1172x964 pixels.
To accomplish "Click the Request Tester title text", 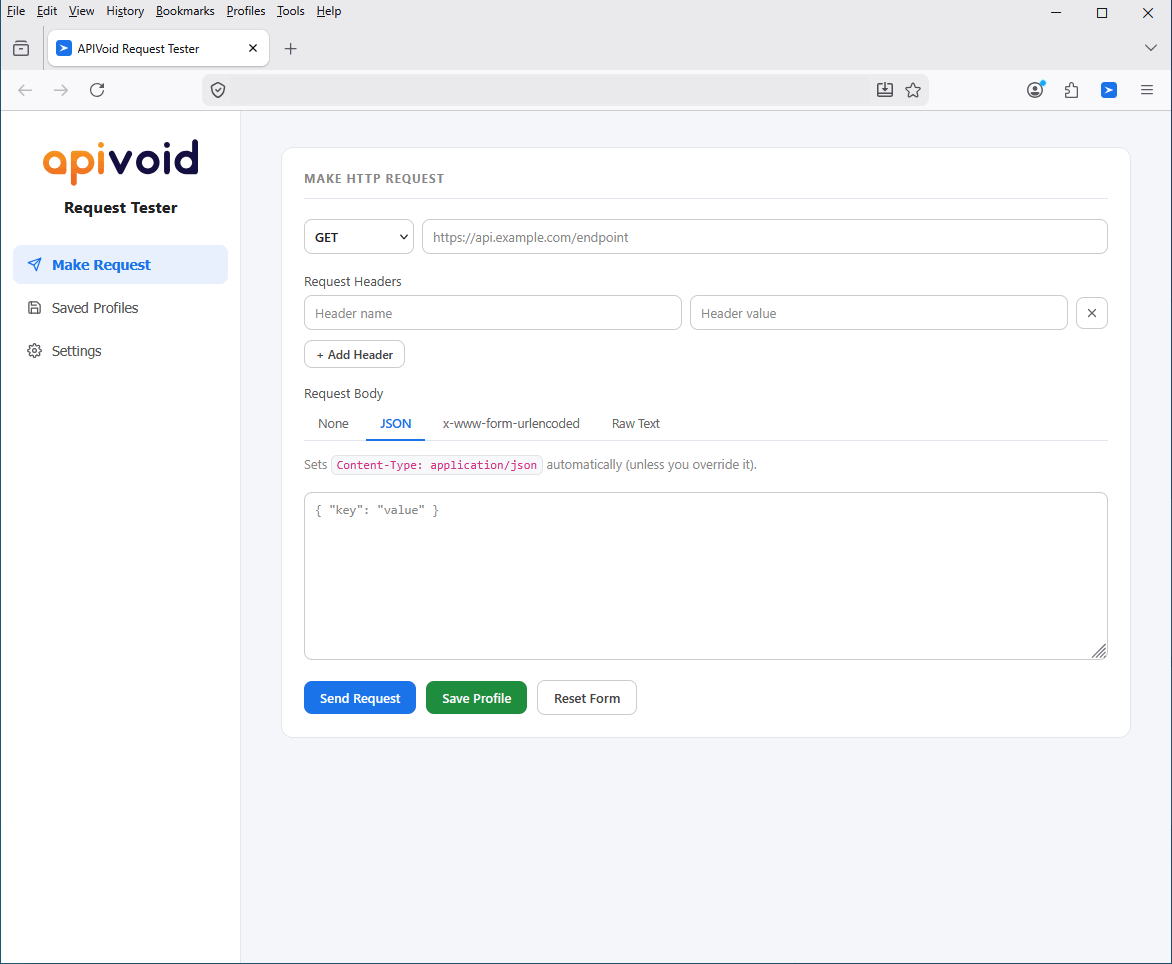I will point(120,208).
